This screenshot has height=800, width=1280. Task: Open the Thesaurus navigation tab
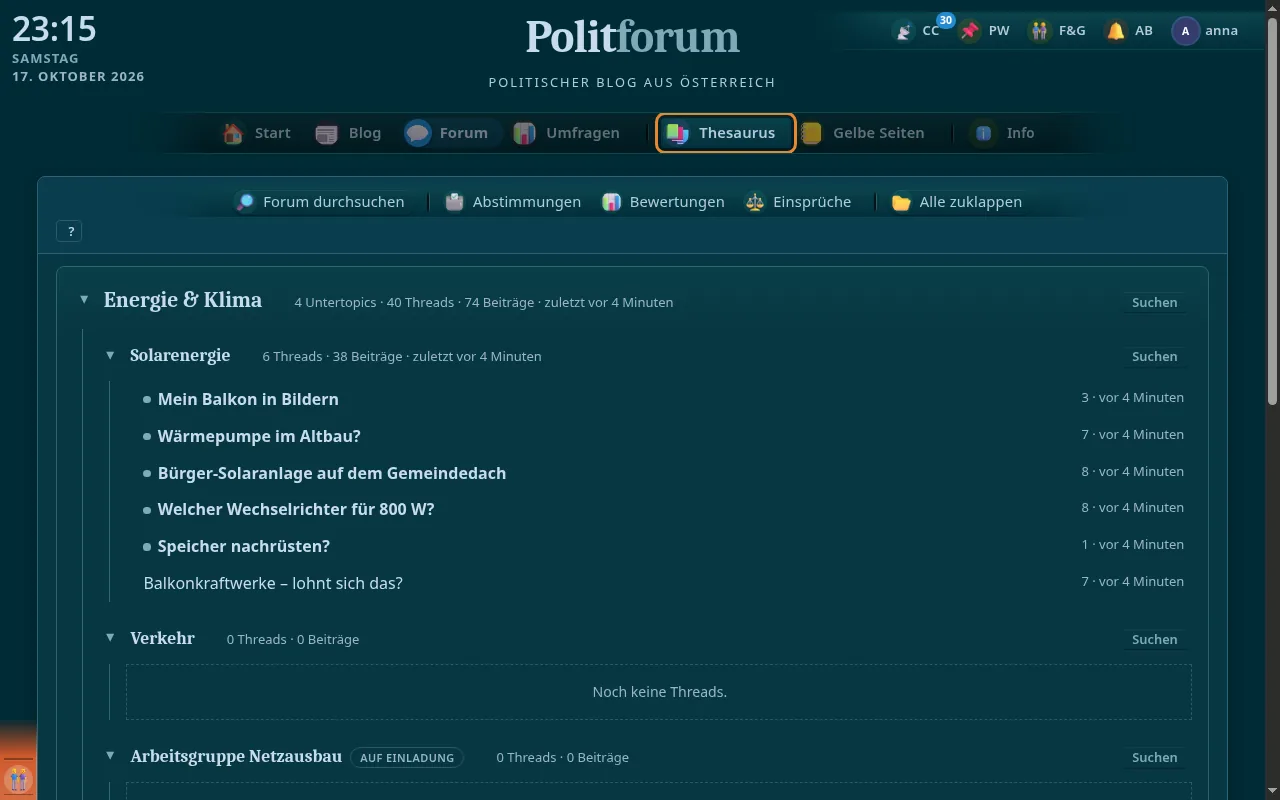(x=726, y=133)
